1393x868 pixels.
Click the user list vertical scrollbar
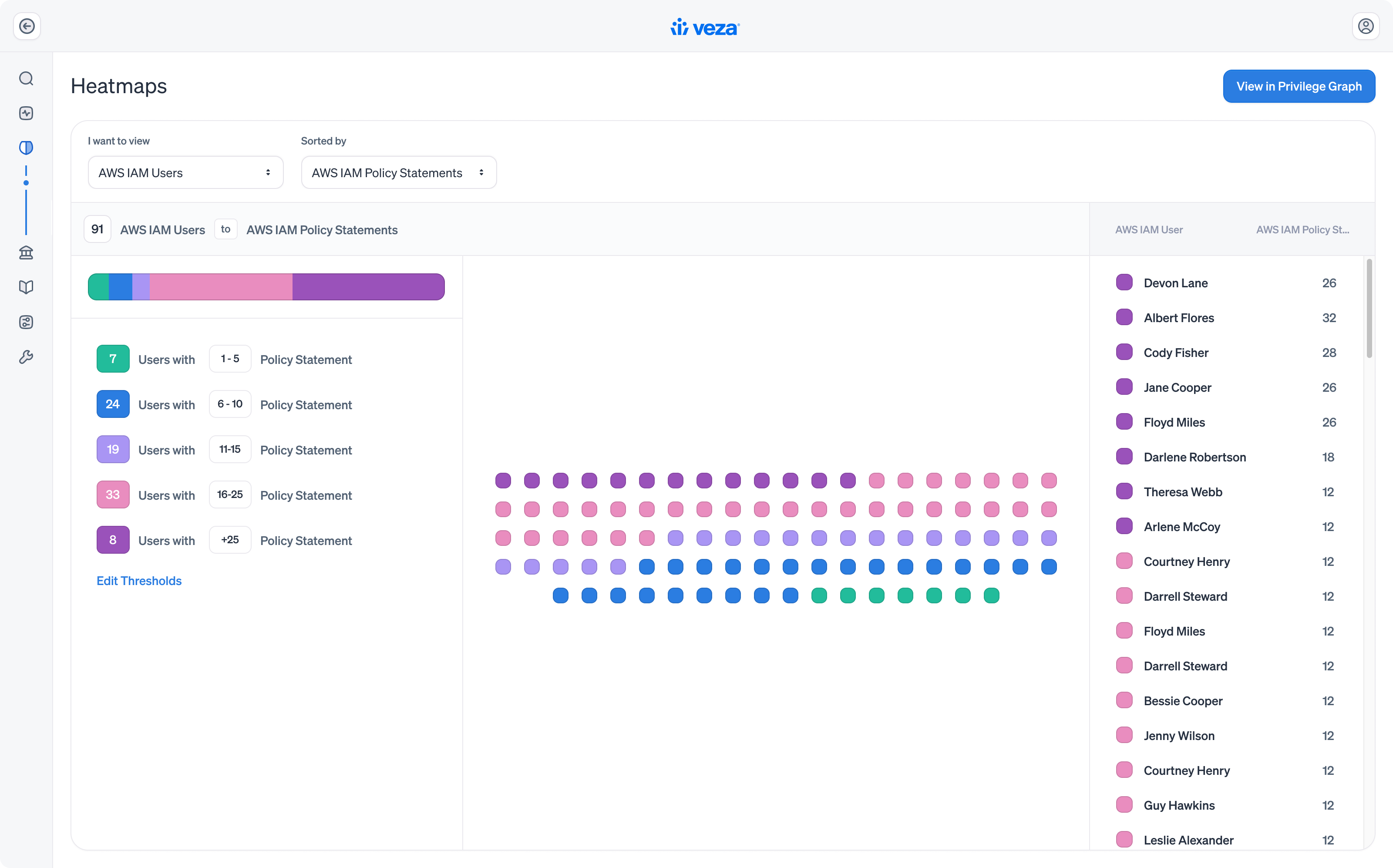pos(1369,309)
